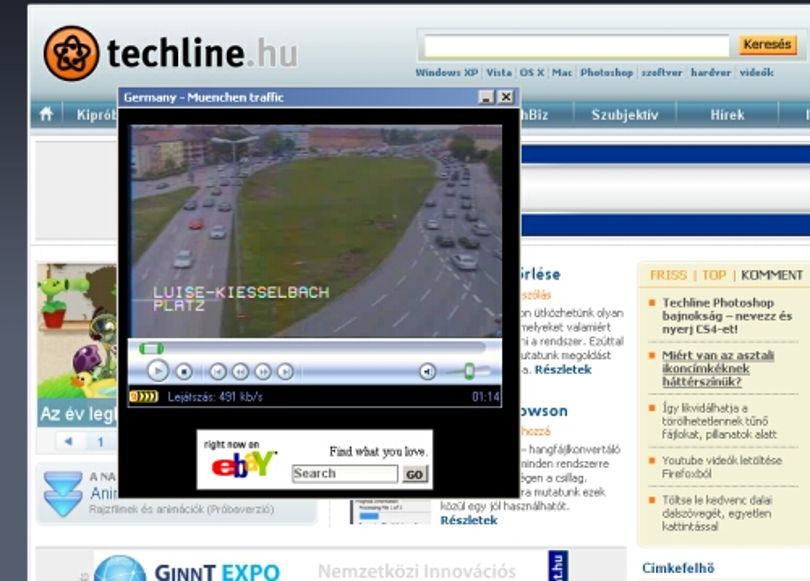Click the eBay GO button

coord(414,474)
